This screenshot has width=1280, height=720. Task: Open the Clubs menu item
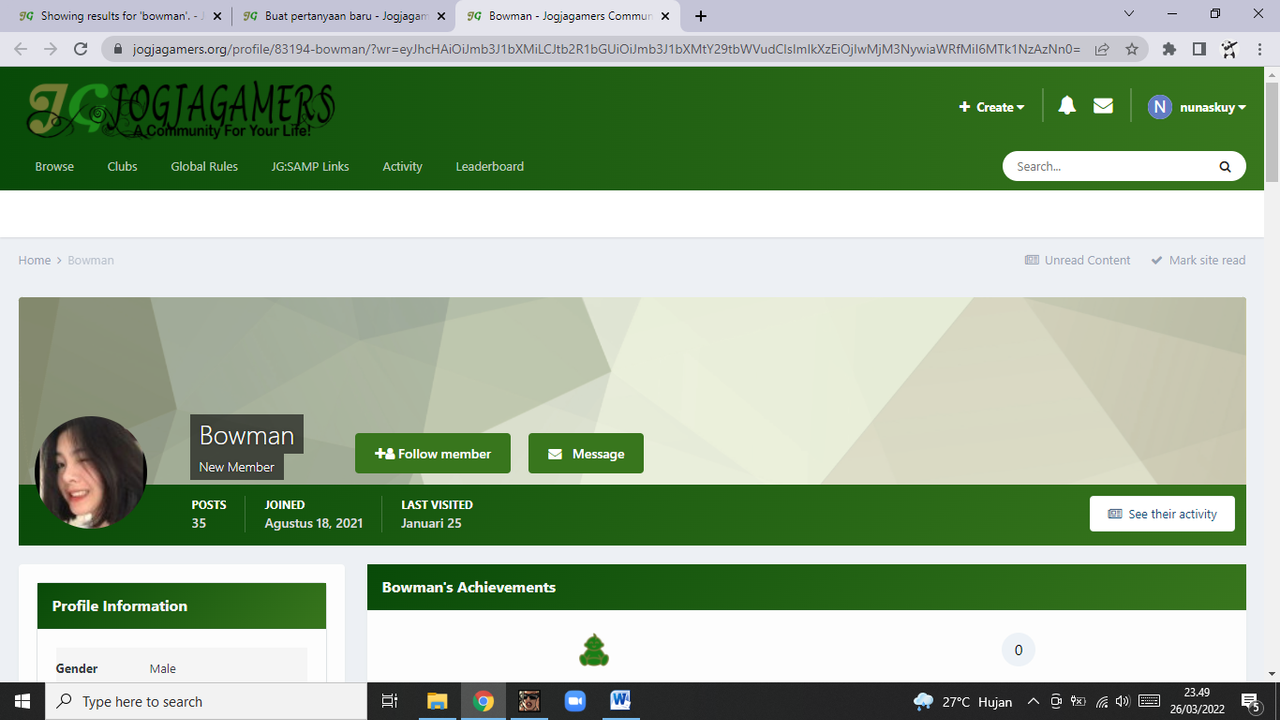tap(122, 166)
